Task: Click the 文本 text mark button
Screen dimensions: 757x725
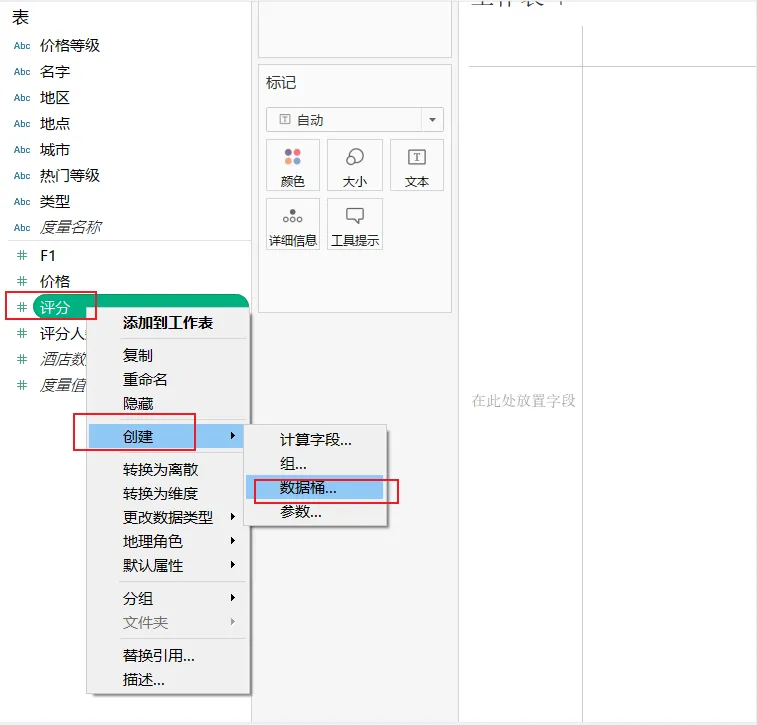Action: click(x=417, y=165)
